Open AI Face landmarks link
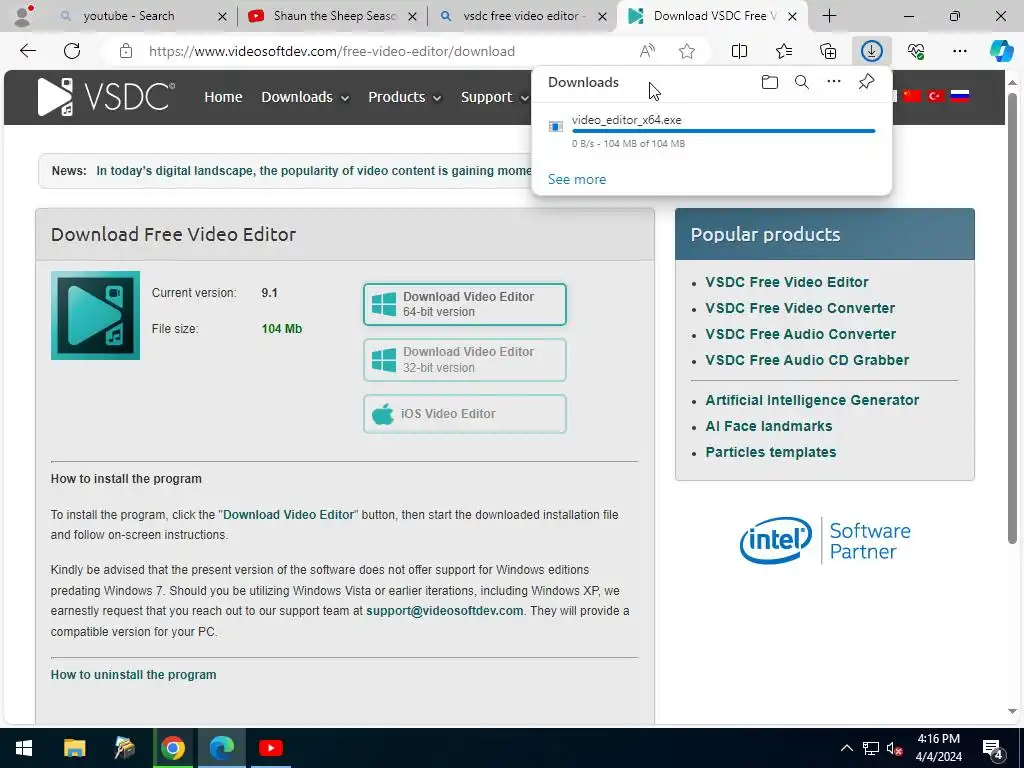 tap(769, 426)
